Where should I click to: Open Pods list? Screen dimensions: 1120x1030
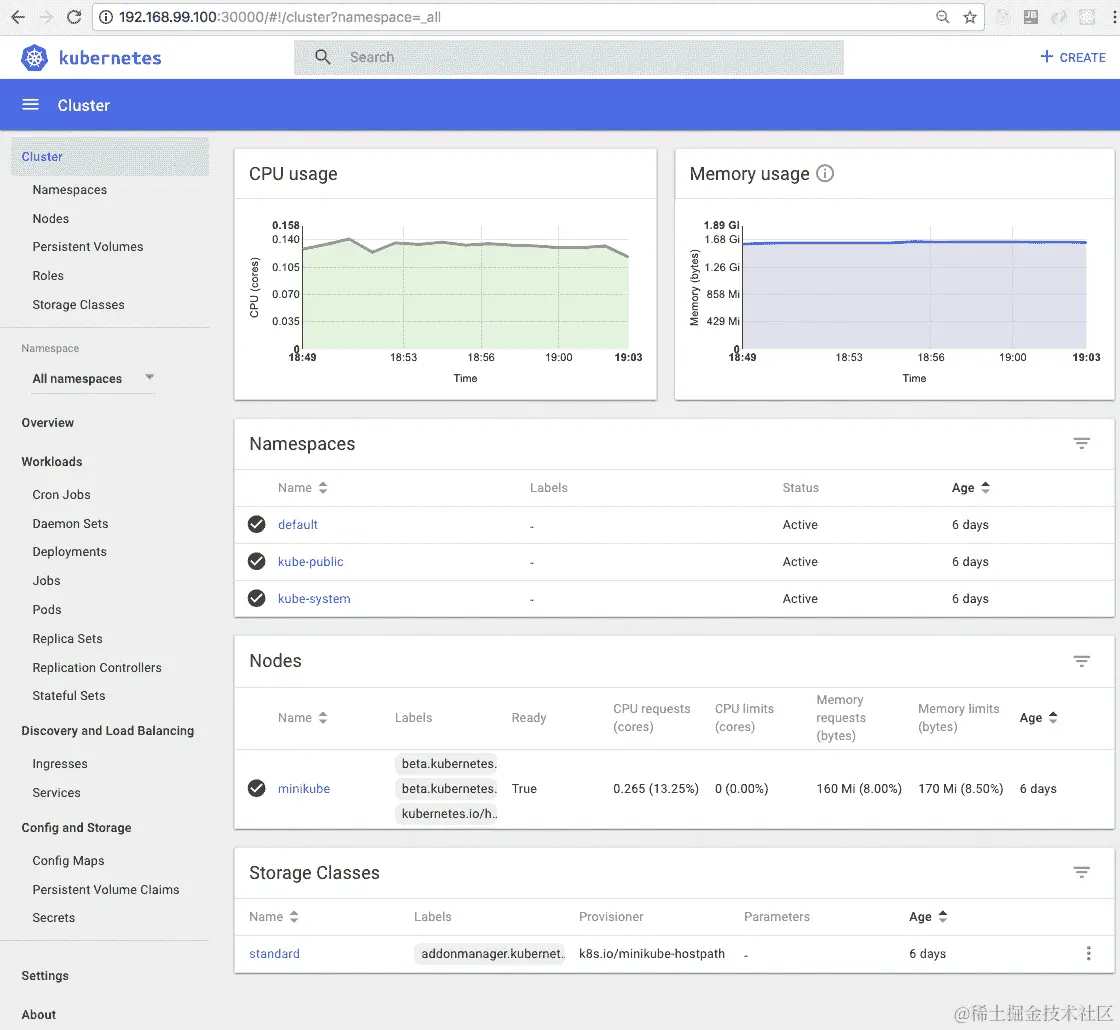[47, 610]
